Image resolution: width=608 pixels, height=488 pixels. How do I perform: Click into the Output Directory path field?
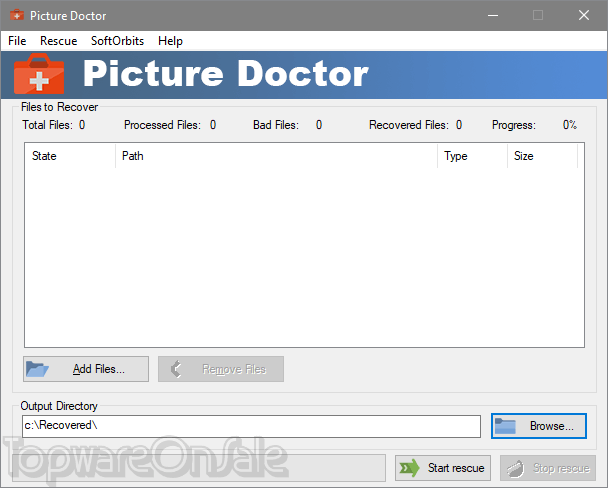pyautogui.click(x=251, y=426)
